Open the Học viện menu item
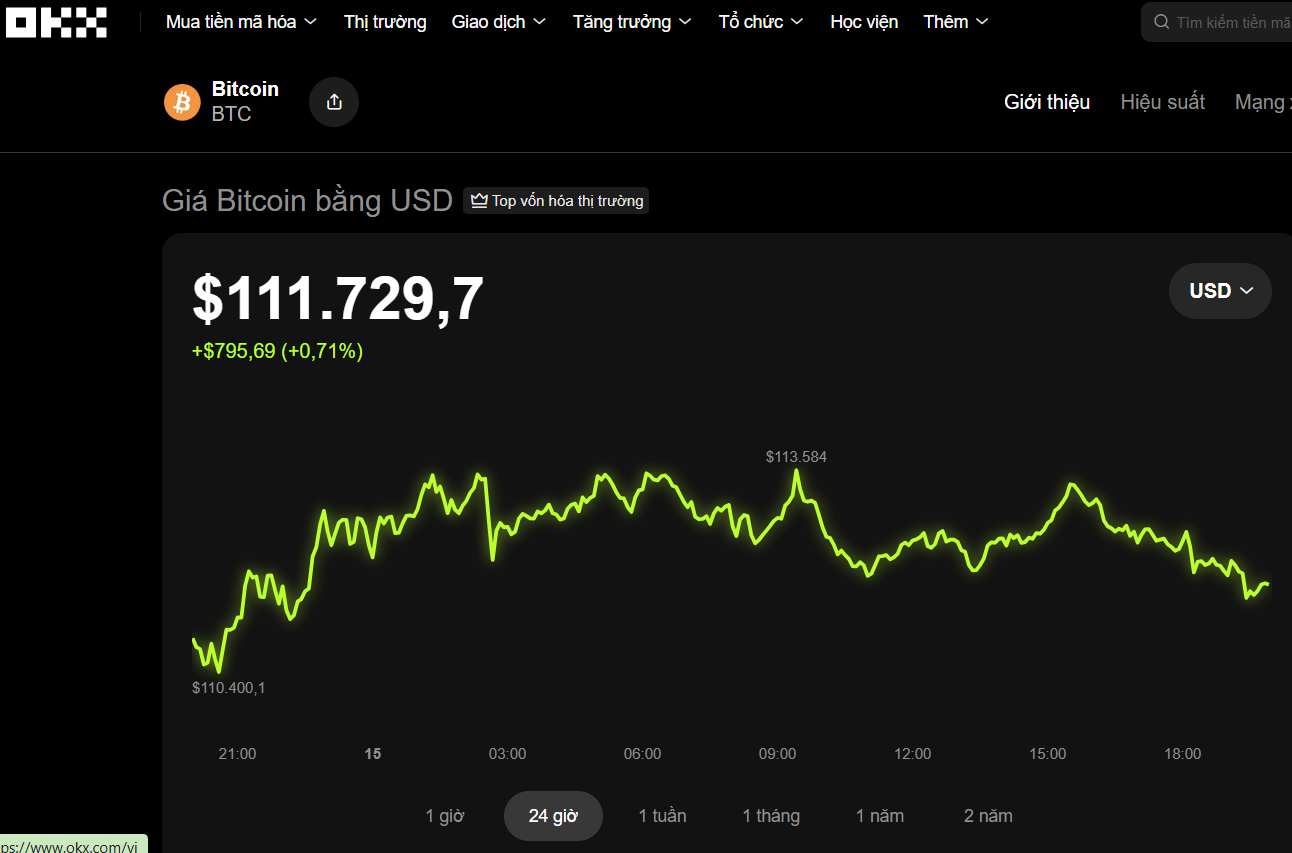1292x853 pixels. pyautogui.click(x=864, y=22)
